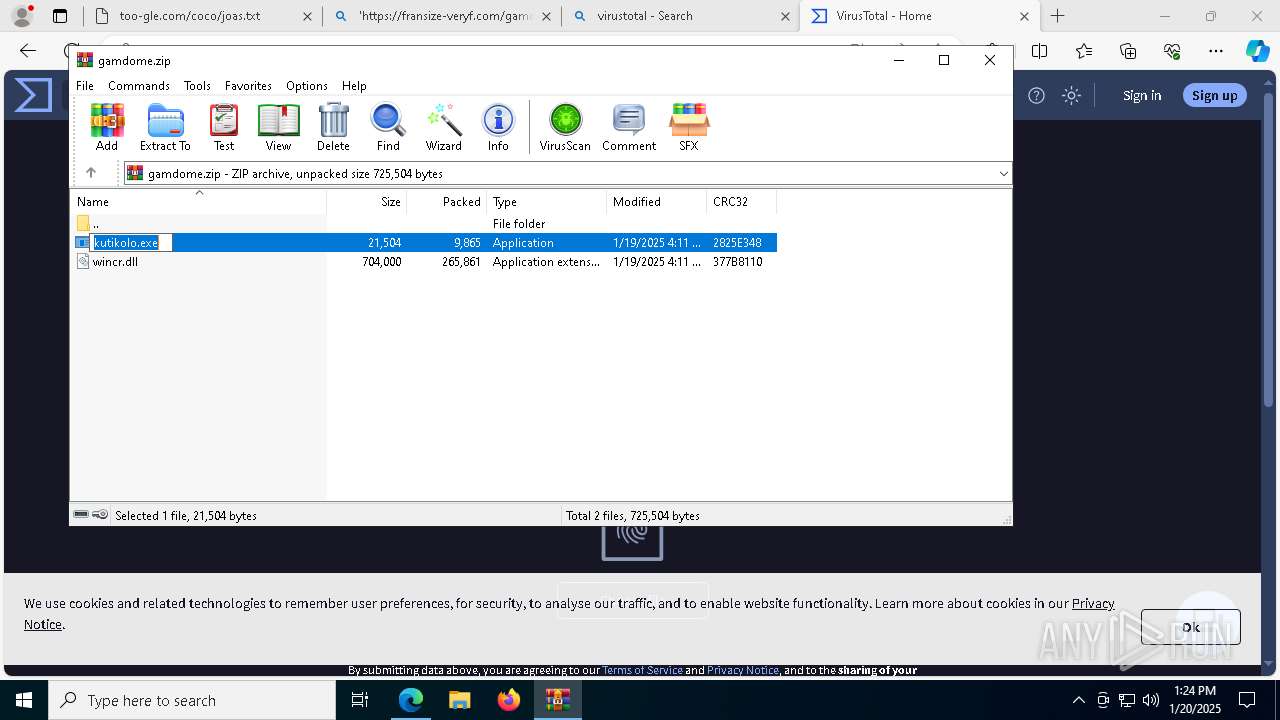Launch Firefox from taskbar
Viewport: 1280px width, 720px height.
(509, 700)
